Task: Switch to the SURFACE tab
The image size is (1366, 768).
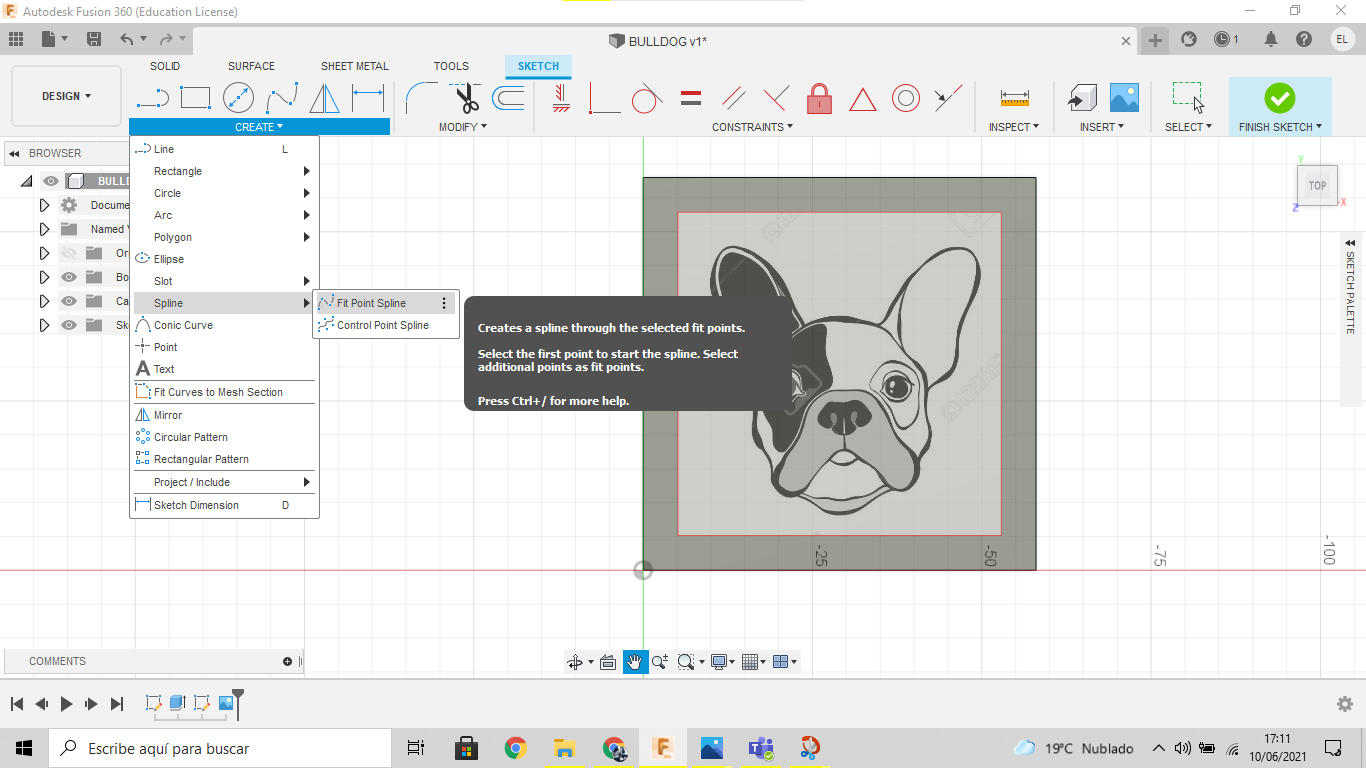Action: 251,66
